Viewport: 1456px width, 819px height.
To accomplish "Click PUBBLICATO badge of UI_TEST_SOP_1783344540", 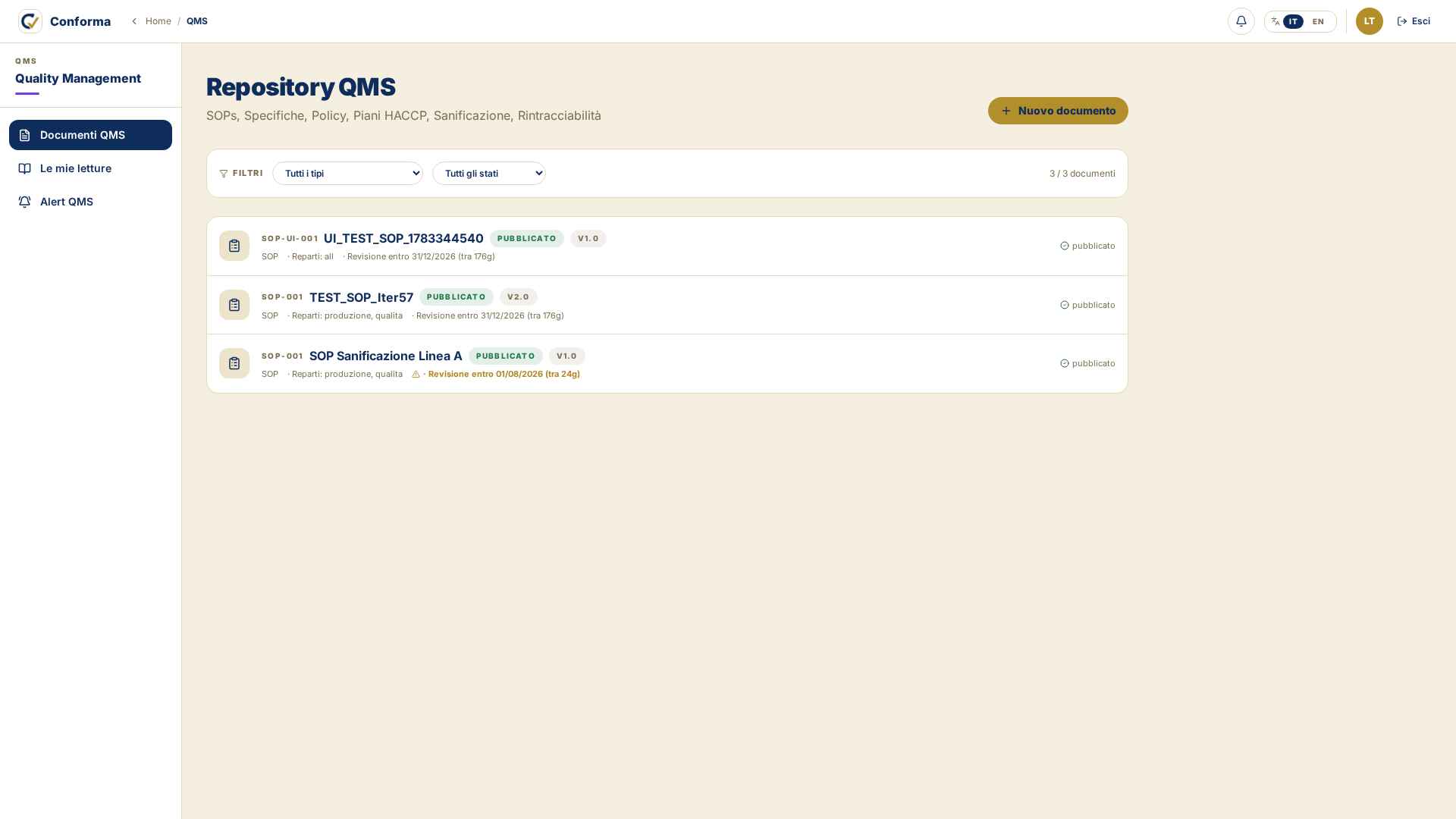I will pos(527,239).
